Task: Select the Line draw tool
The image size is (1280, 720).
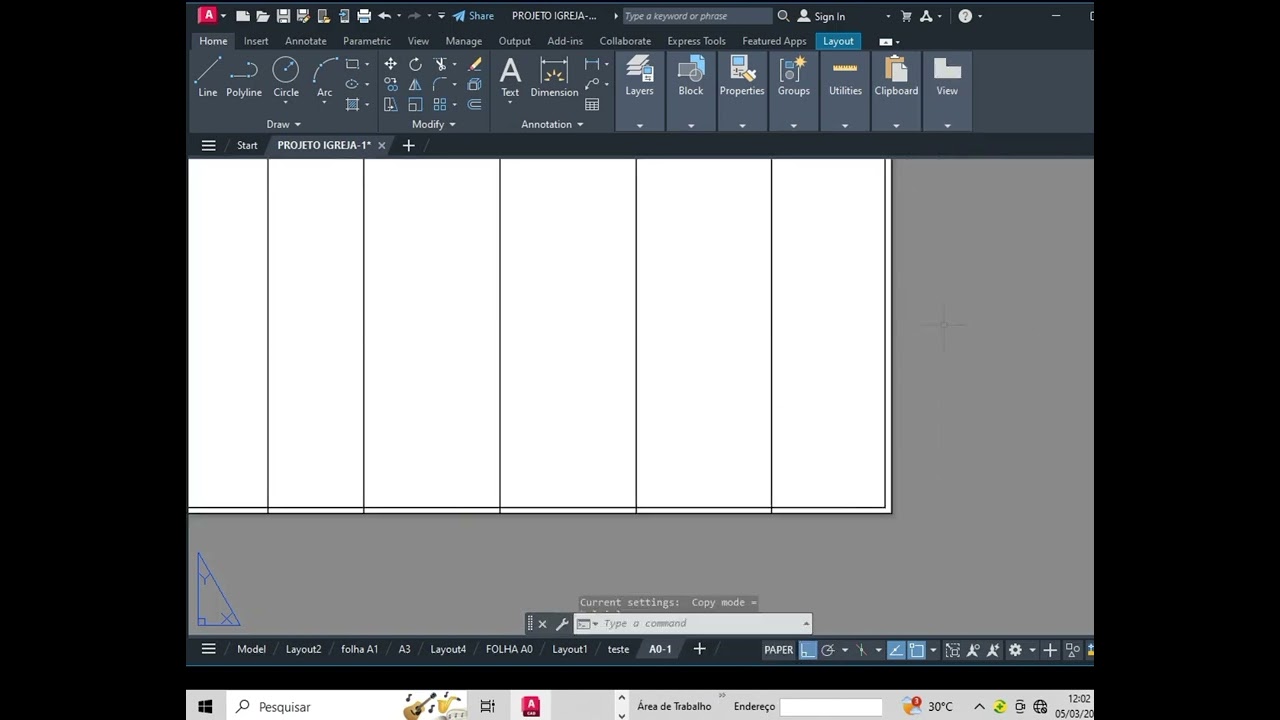Action: pos(207,77)
